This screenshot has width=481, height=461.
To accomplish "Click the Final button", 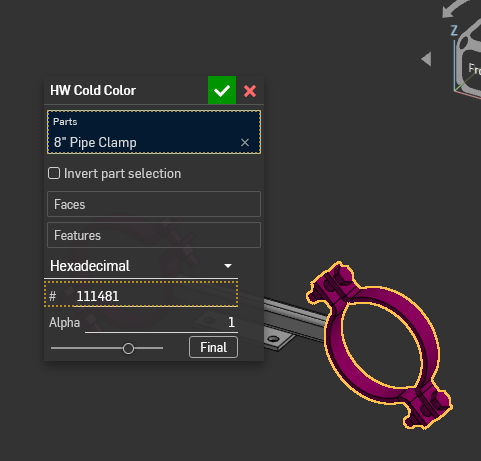I will tap(213, 347).
